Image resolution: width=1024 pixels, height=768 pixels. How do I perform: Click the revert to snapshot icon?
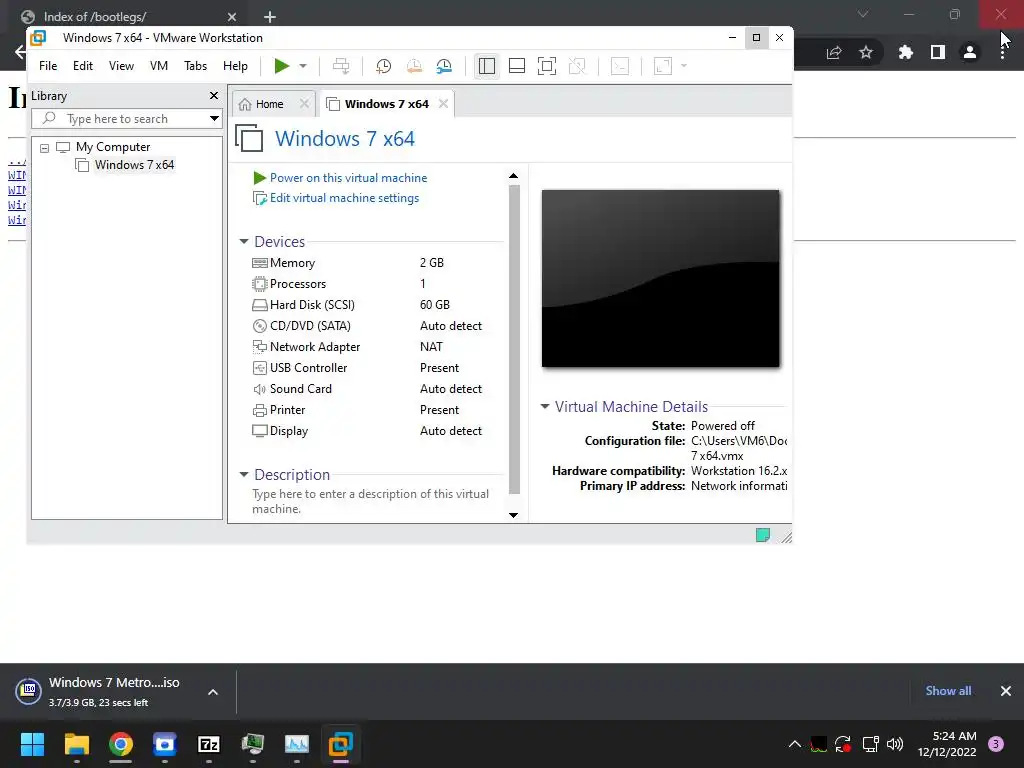click(414, 66)
